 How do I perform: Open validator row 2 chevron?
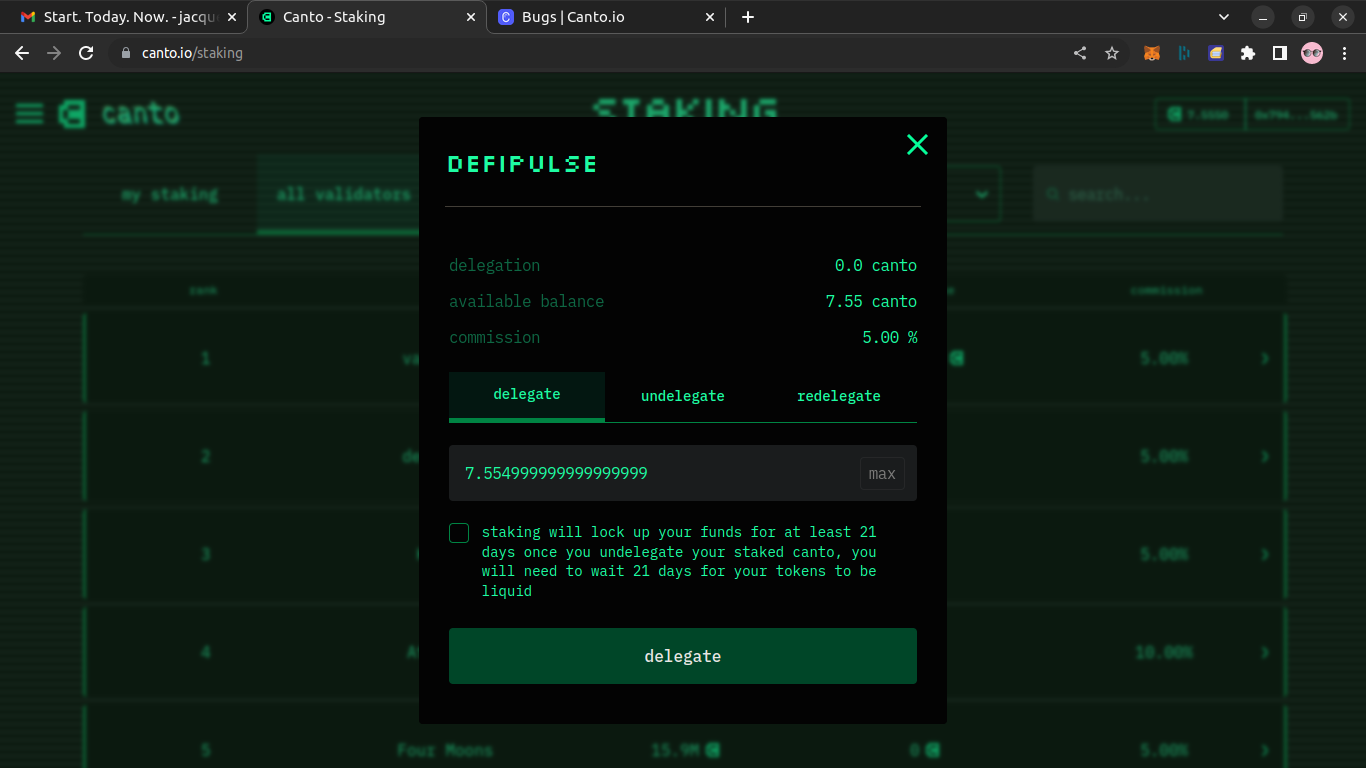[x=1265, y=456]
